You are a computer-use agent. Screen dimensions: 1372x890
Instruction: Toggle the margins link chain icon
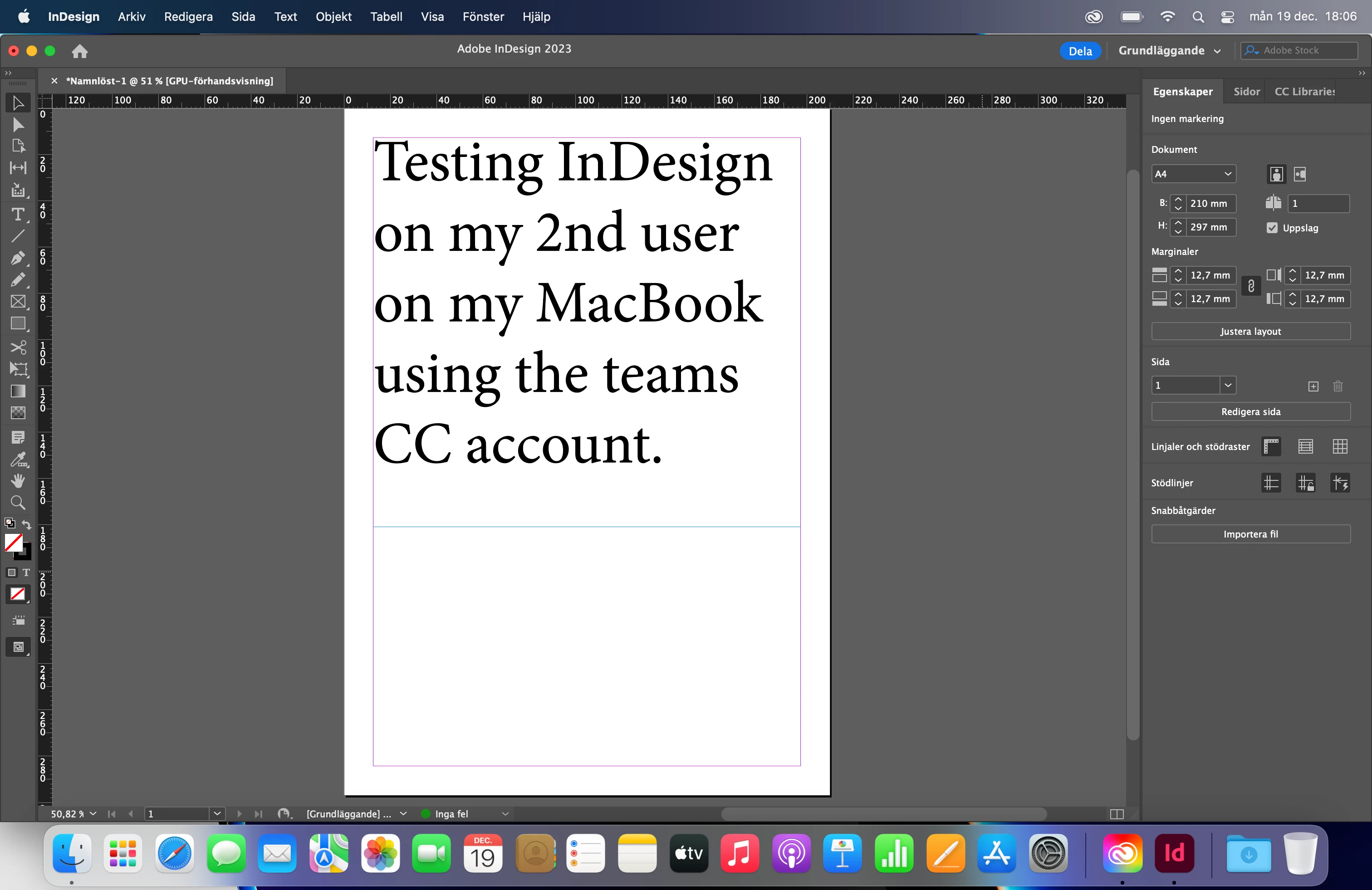point(1251,287)
